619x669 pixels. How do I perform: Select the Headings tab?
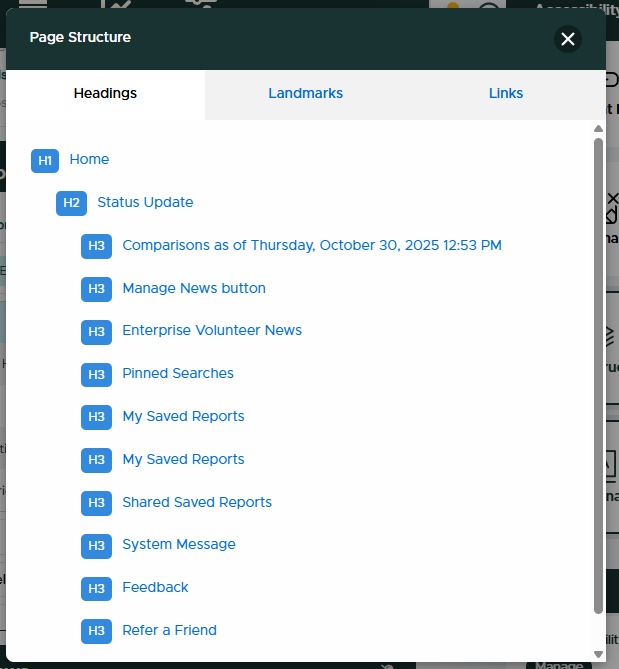click(105, 94)
